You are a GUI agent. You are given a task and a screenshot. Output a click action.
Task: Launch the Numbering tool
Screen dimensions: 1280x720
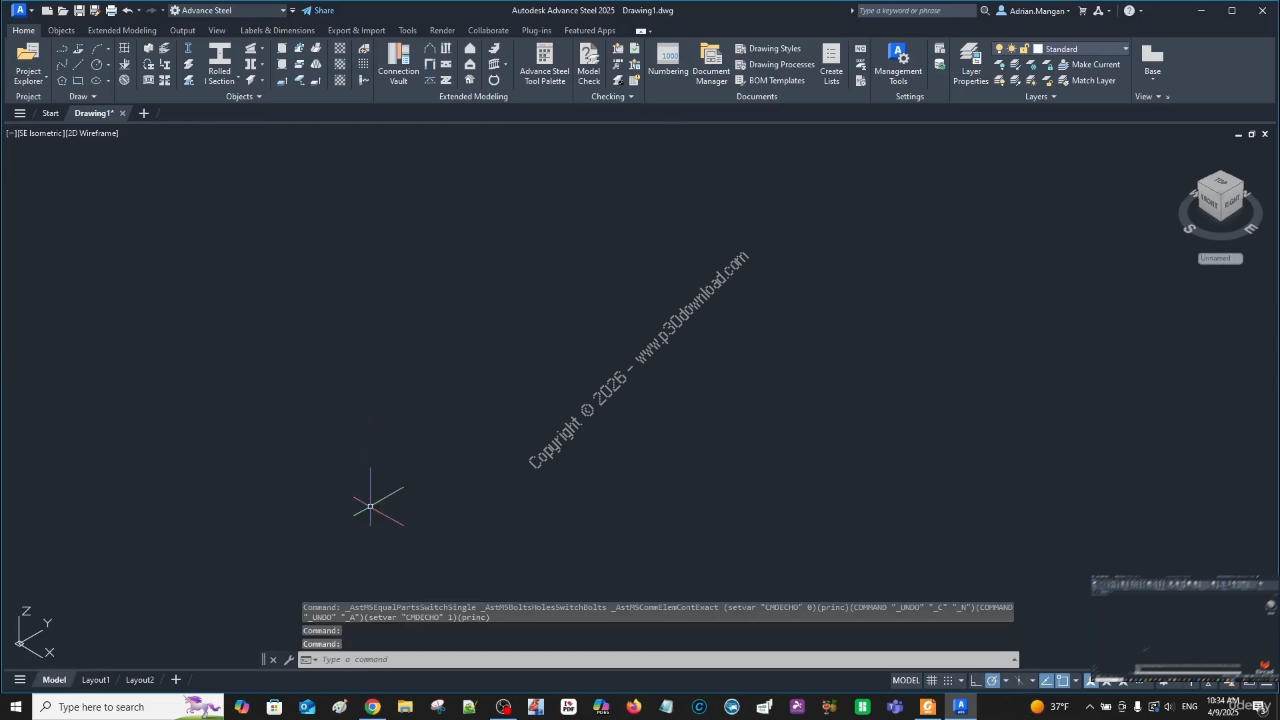[668, 60]
